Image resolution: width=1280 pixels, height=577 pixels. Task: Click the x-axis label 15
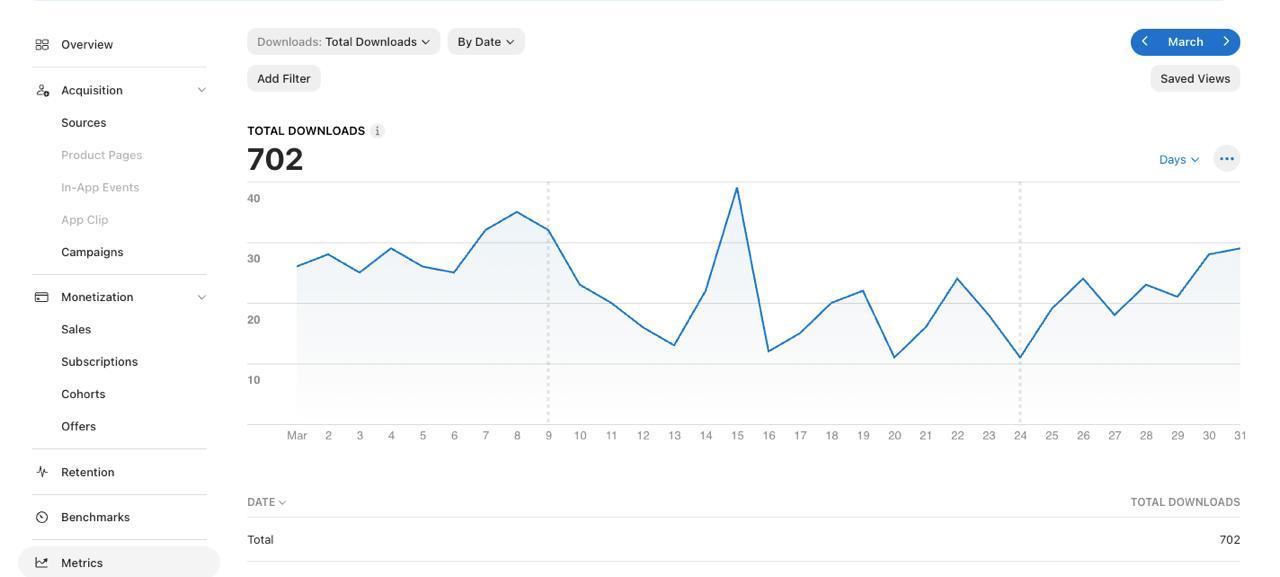(x=737, y=436)
